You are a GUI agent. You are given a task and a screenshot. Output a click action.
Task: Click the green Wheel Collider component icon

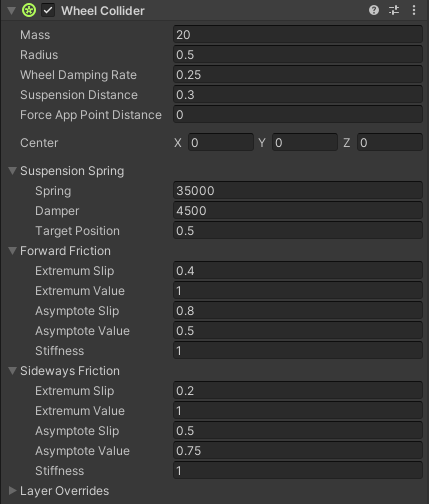pyautogui.click(x=29, y=10)
